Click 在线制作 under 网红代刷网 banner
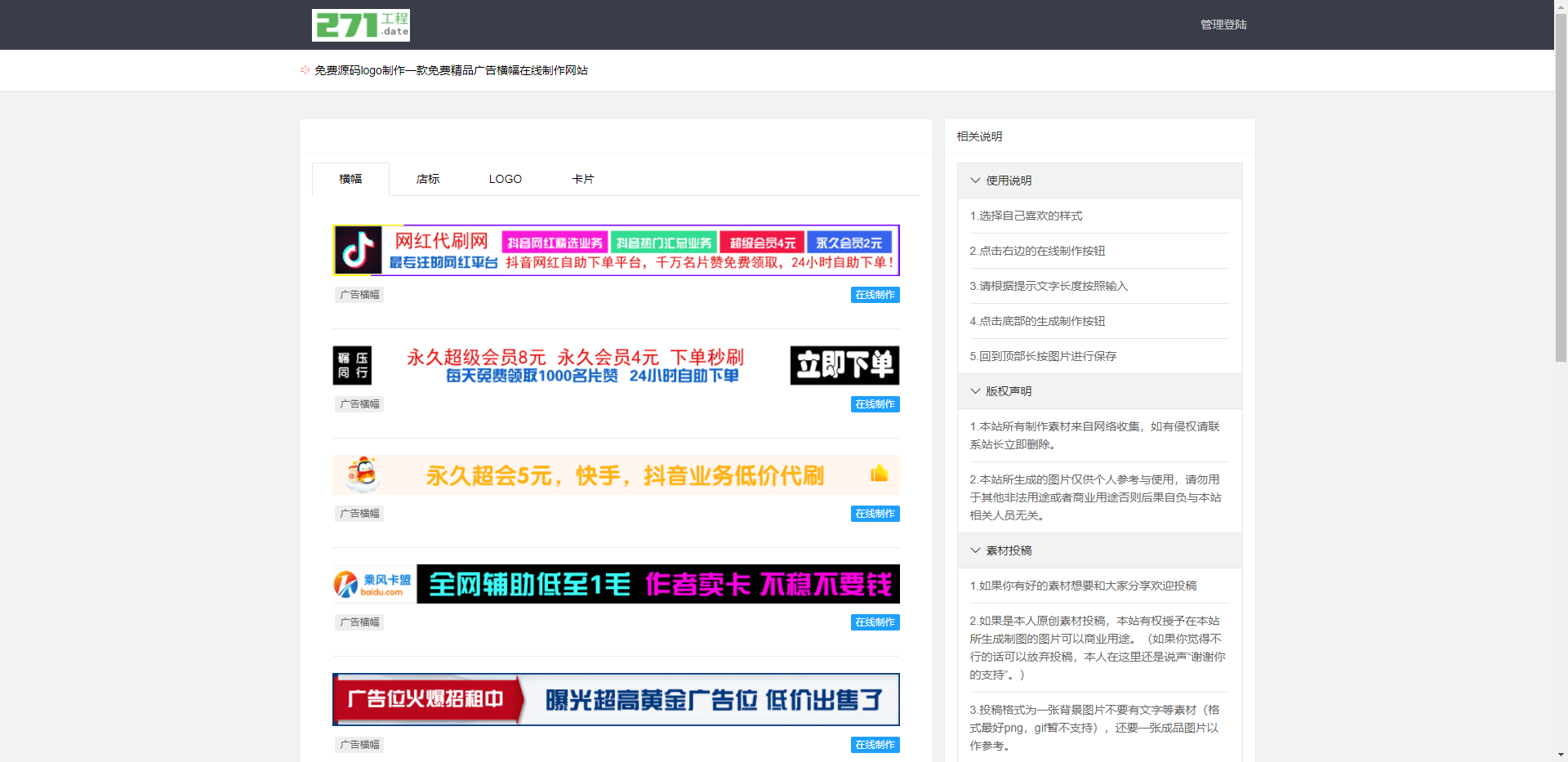The height and width of the screenshot is (762, 1568). pyautogui.click(x=875, y=295)
